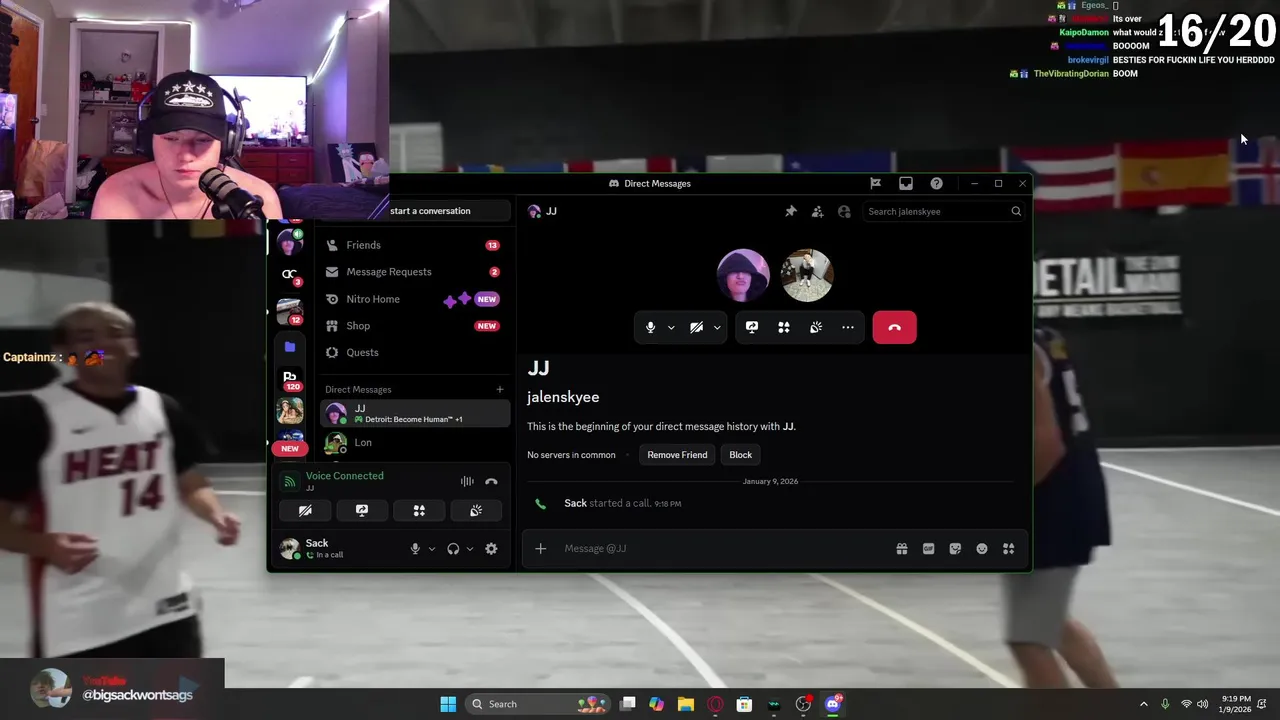The image size is (1280, 720).
Task: Open Sack's user profile in bottom panel
Action: [337, 548]
